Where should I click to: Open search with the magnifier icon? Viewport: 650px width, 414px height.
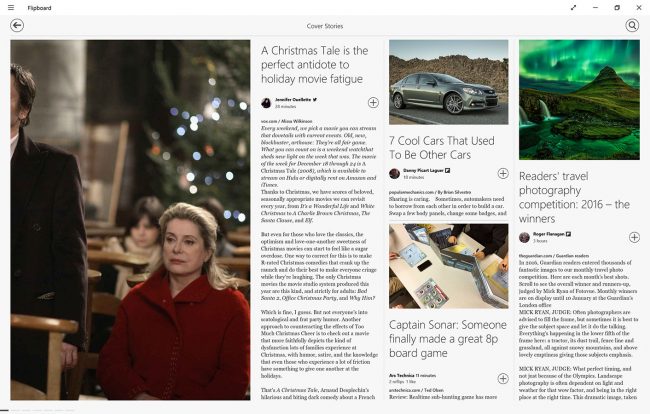click(x=632, y=25)
